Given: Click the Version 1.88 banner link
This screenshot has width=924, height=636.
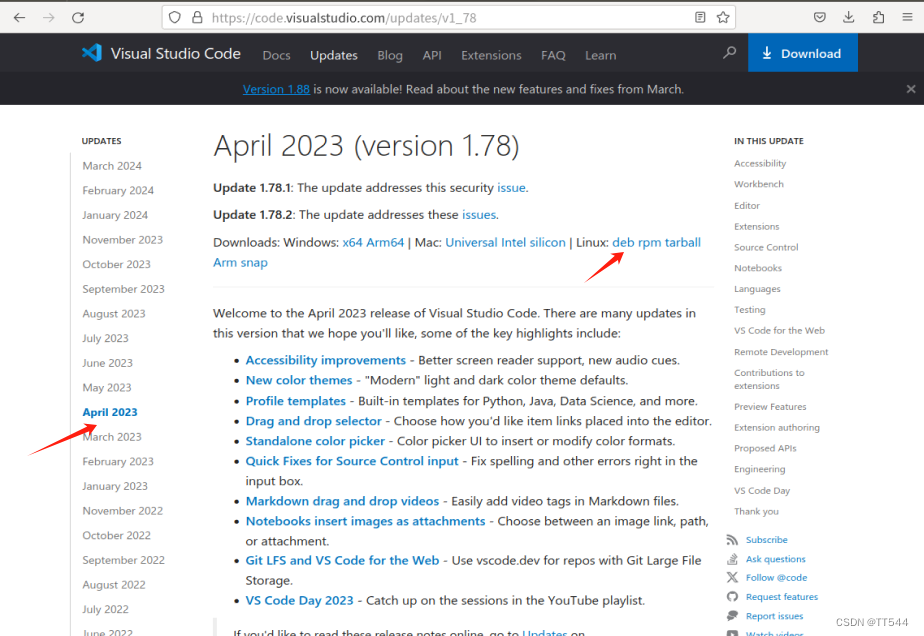Looking at the screenshot, I should pyautogui.click(x=276, y=89).
